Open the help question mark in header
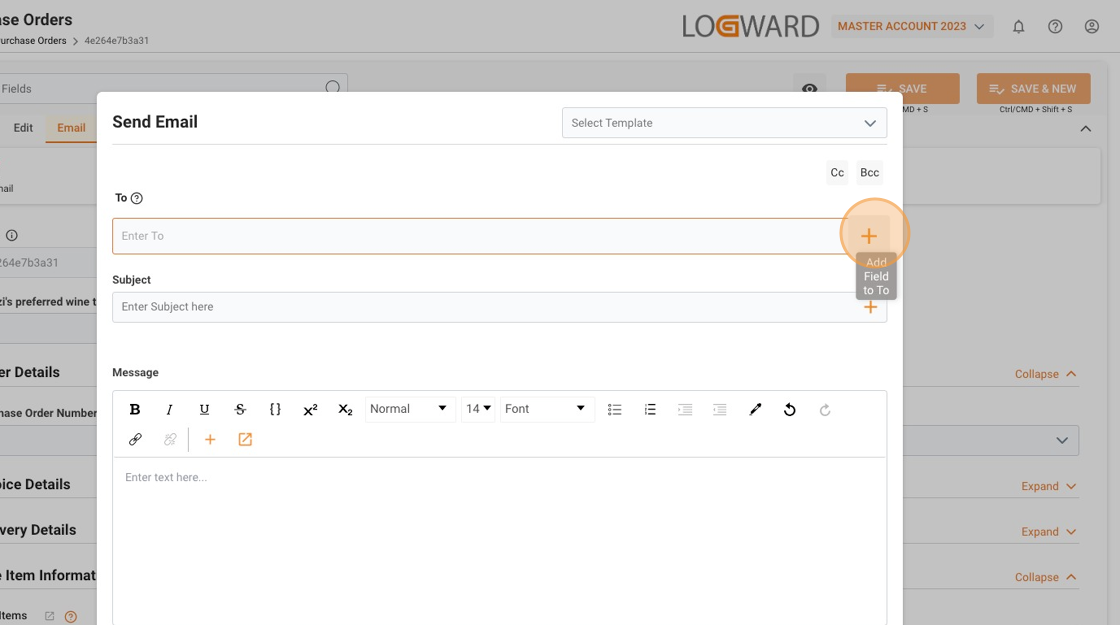 [x=1055, y=26]
